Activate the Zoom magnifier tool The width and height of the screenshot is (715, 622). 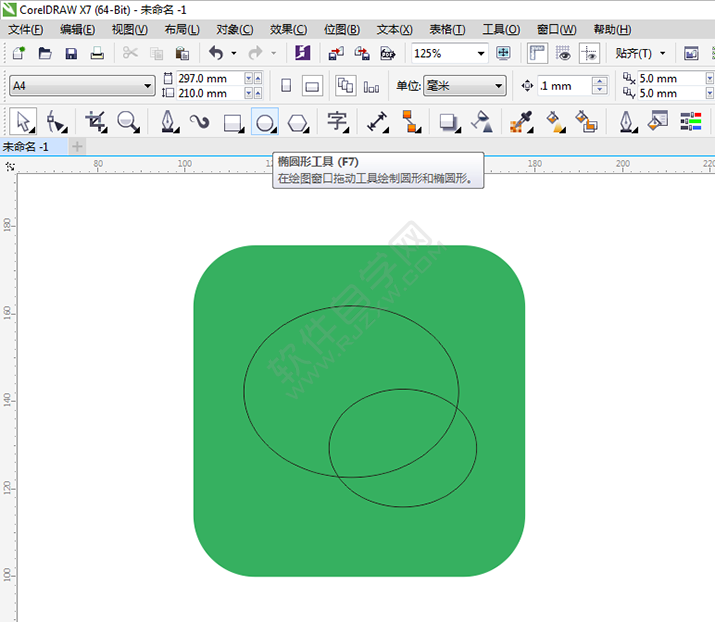tap(128, 122)
